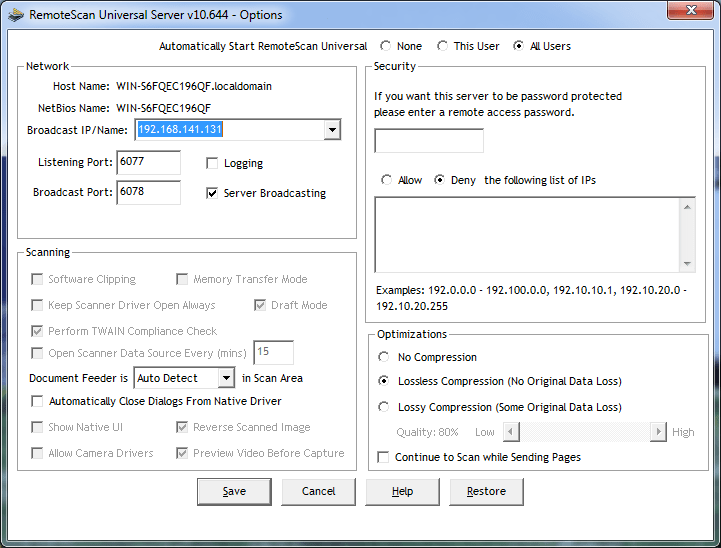Click the Cancel button
The height and width of the screenshot is (548, 721).
[x=318, y=491]
